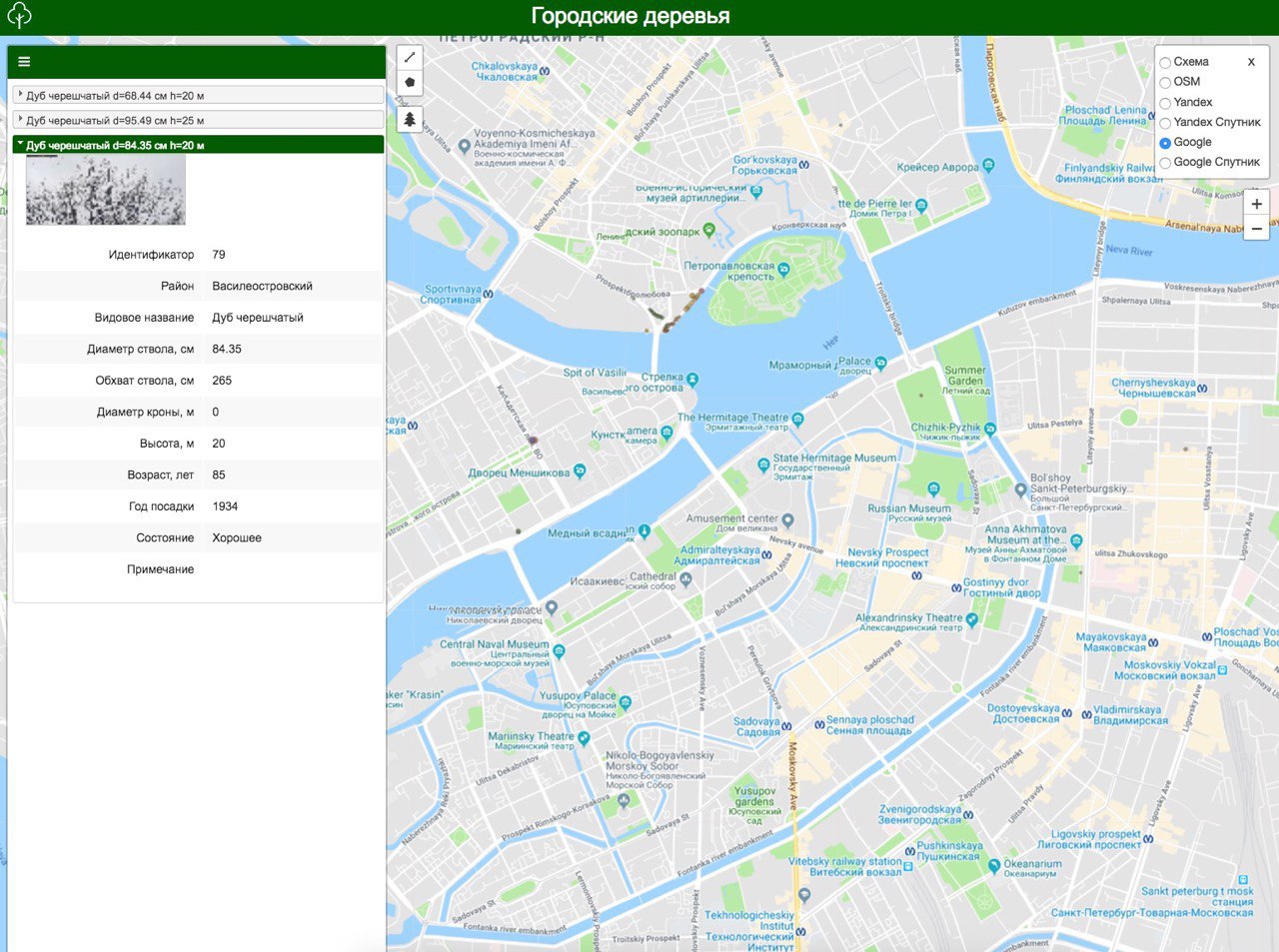Collapse the Дуб черешчатый d=84.35 entry
The image size is (1279, 952).
pyautogui.click(x=198, y=145)
